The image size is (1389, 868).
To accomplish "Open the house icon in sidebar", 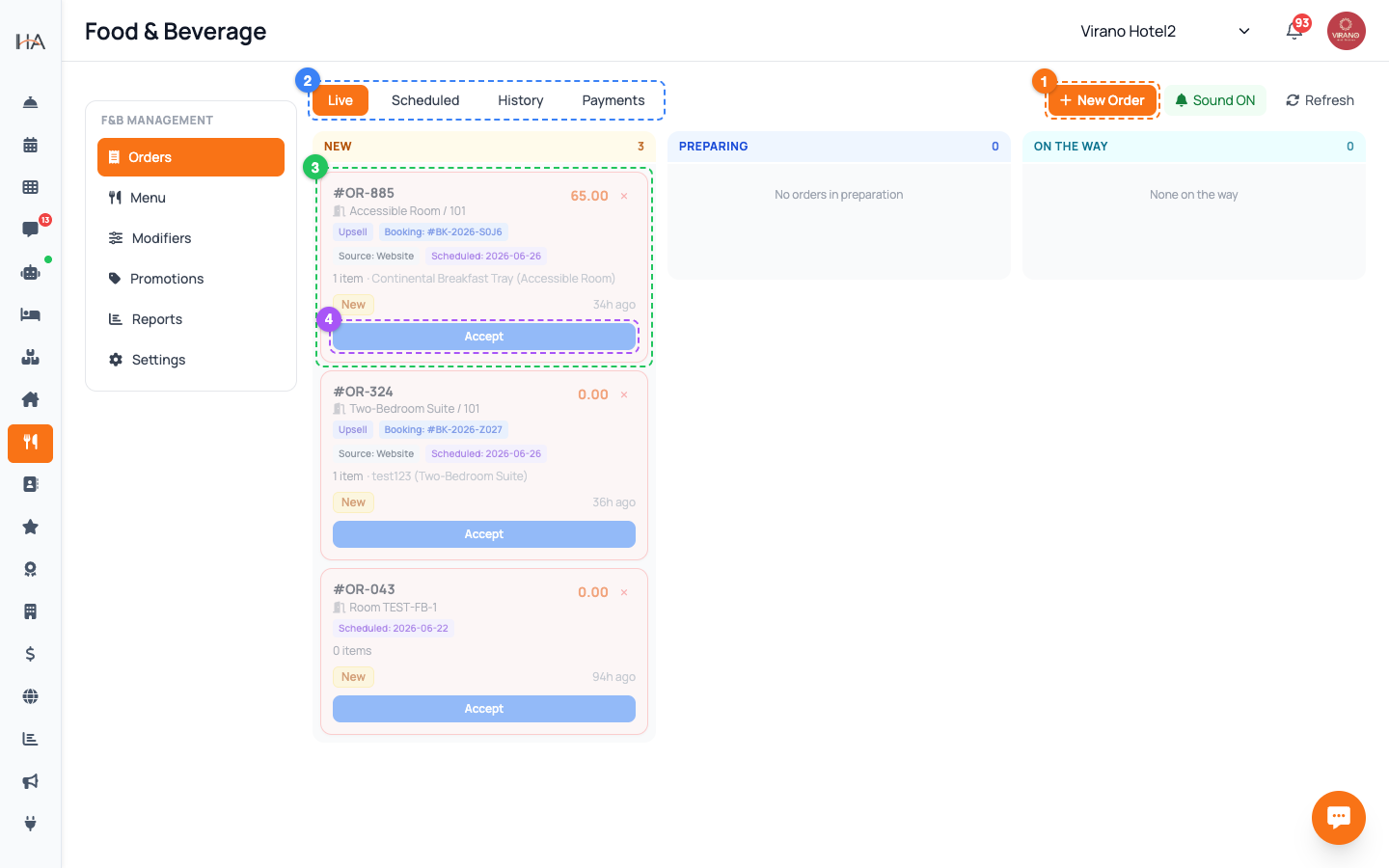I will (x=30, y=399).
